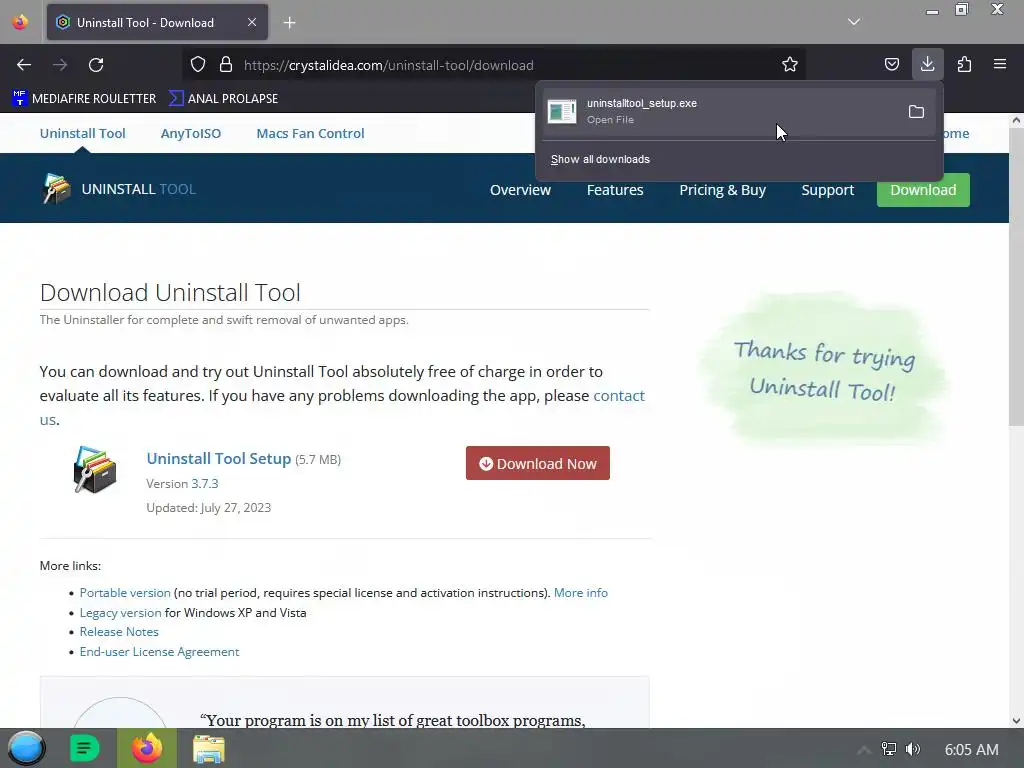
Task: Open the Portable version link
Action: [x=125, y=593]
